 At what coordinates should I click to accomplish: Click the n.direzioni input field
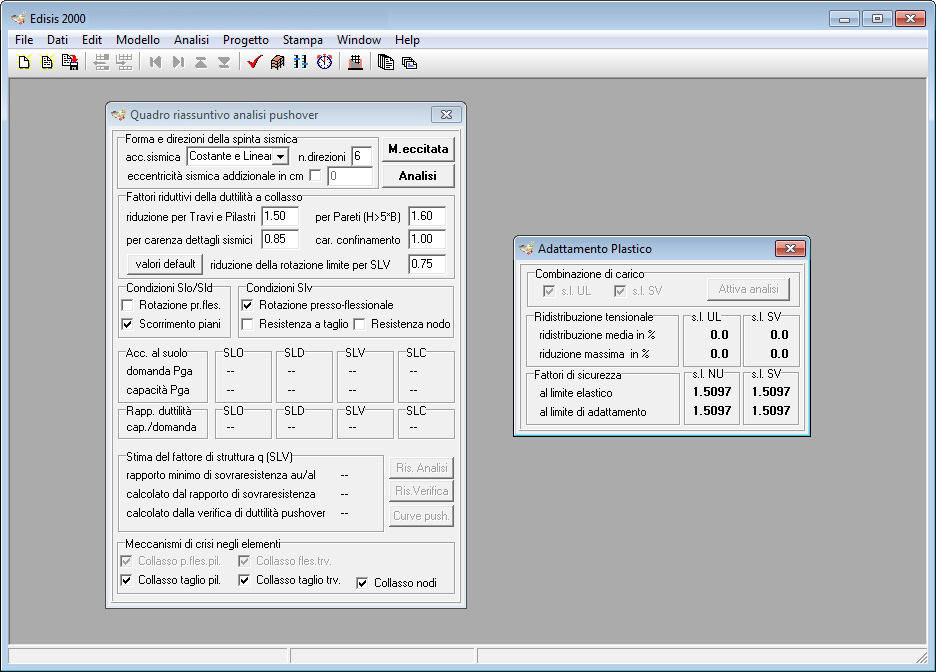click(361, 156)
